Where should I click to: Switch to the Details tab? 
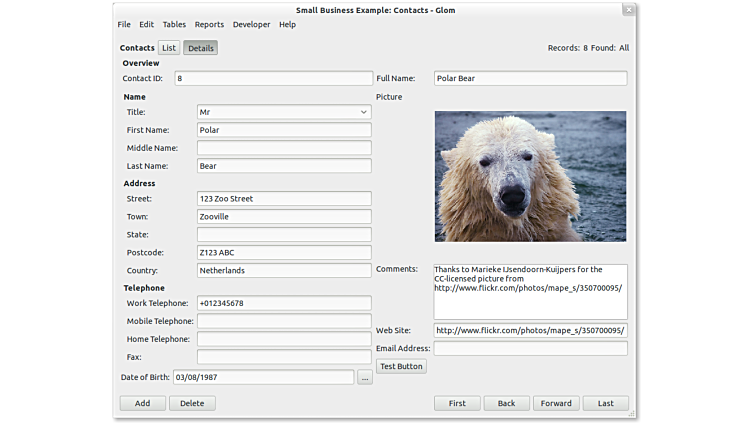201,48
